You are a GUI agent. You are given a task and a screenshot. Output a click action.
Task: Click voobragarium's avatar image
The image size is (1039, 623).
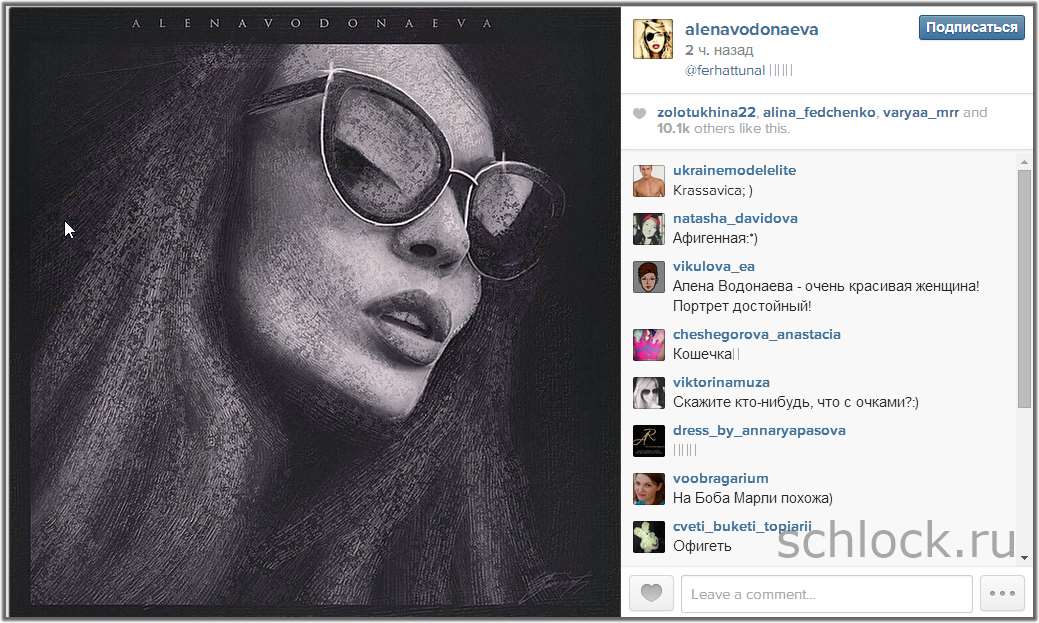[x=649, y=488]
